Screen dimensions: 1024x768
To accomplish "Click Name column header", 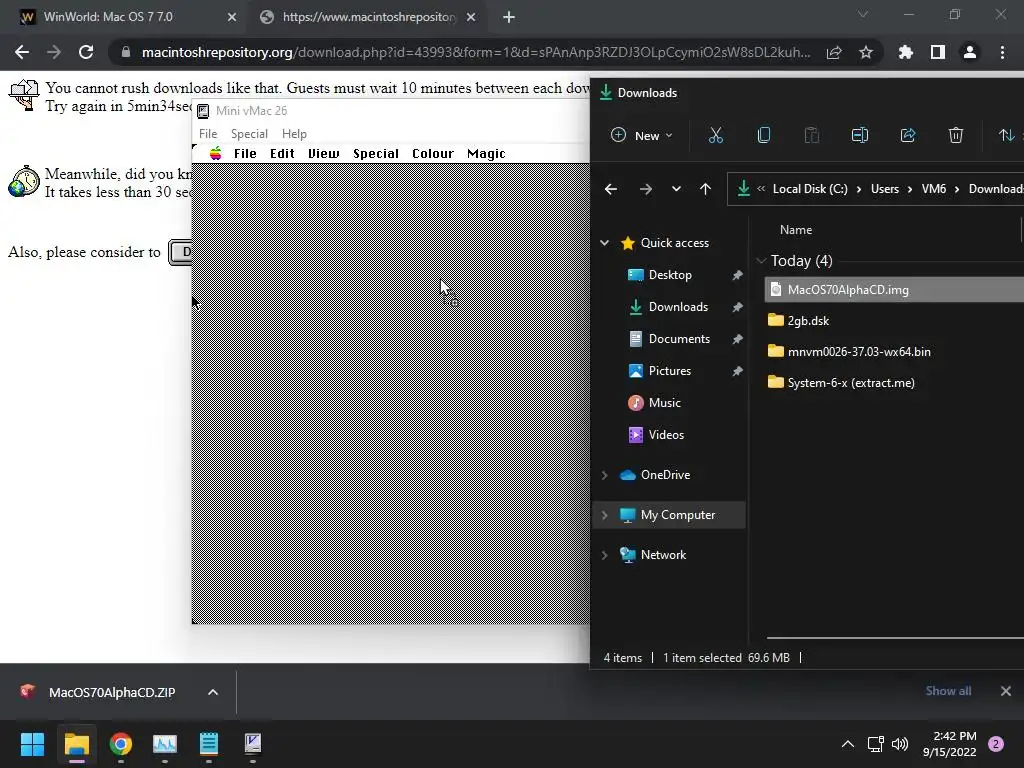I will [x=795, y=230].
